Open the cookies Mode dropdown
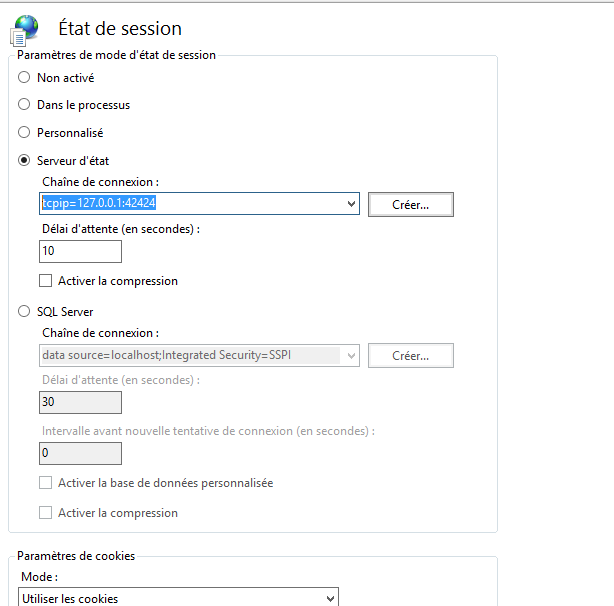Image resolution: width=614 pixels, height=606 pixels. (x=330, y=599)
